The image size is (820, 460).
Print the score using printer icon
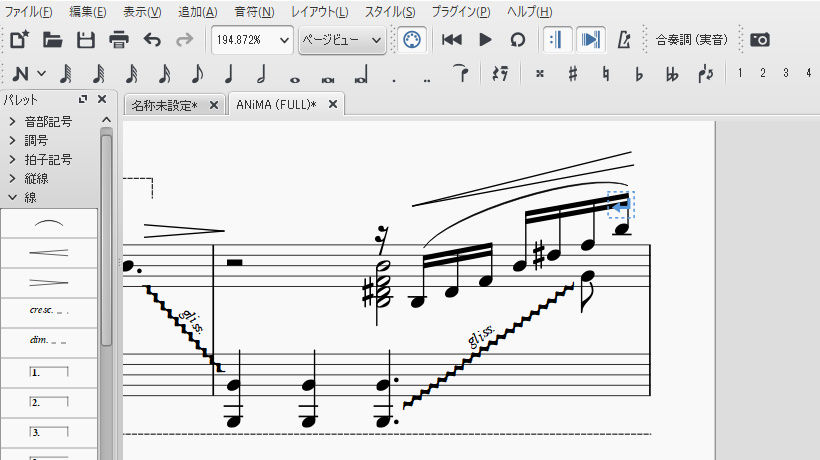(119, 40)
